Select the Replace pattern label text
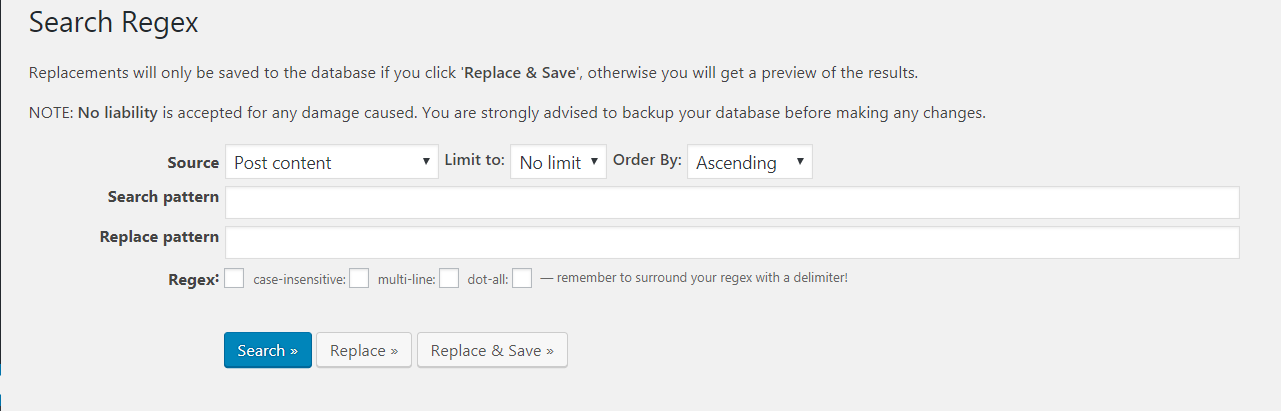1281x411 pixels. 159,237
